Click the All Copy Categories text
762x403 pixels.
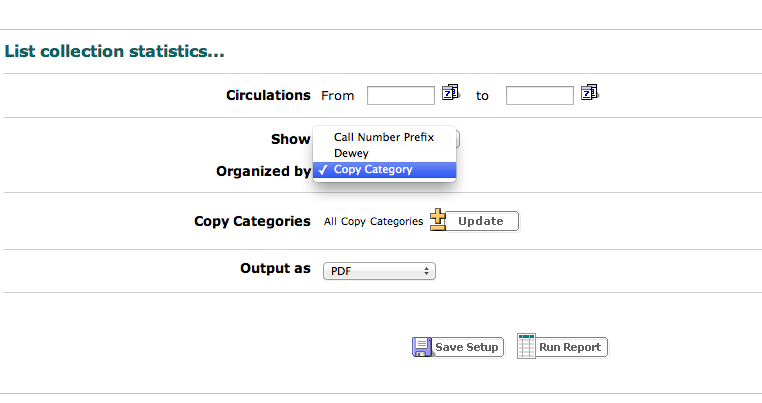(373, 221)
